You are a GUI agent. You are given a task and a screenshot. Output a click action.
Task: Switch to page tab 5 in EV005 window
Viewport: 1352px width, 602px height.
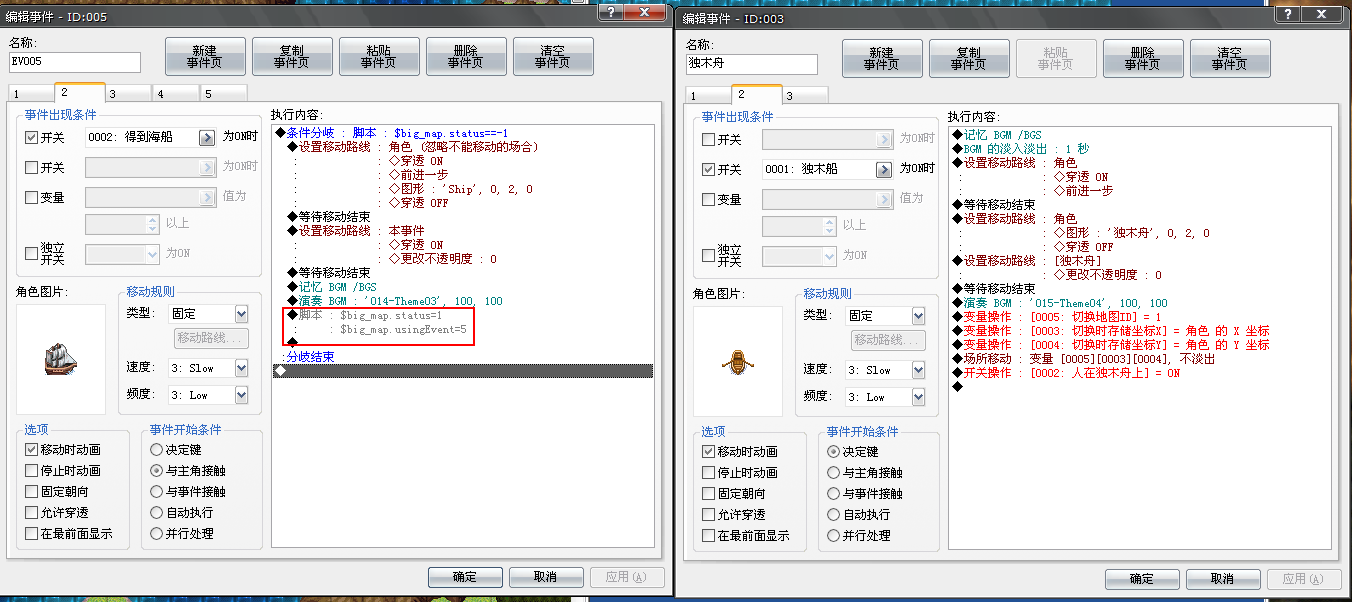tap(223, 94)
